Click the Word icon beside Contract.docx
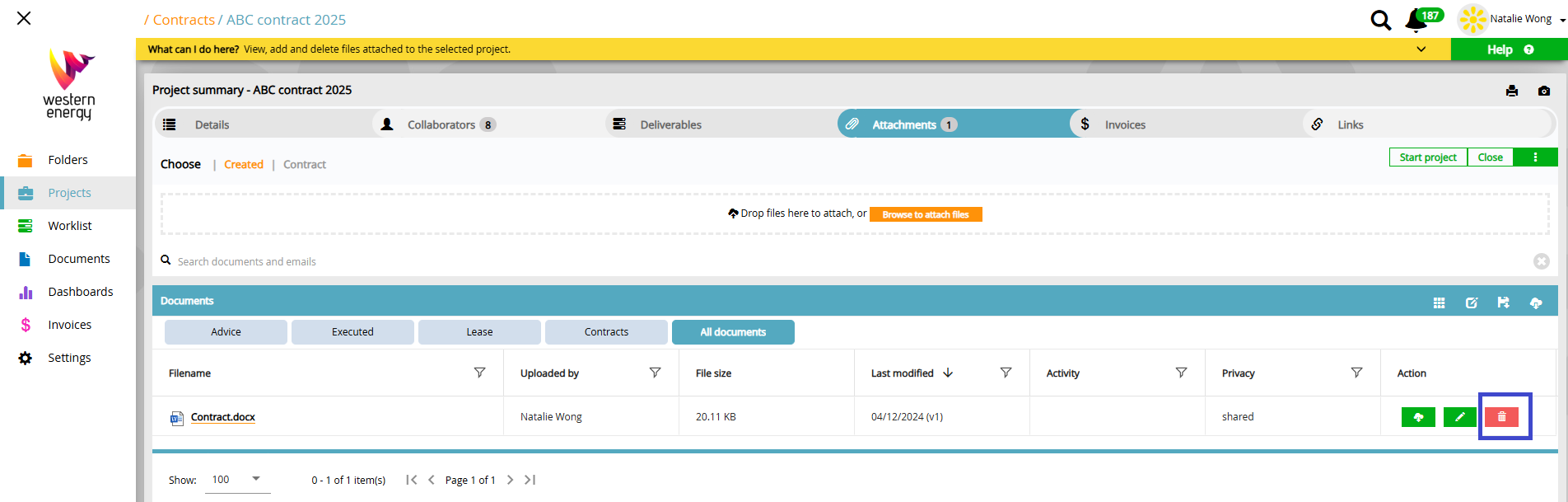Screen dimensions: 1568x502 coord(177,418)
